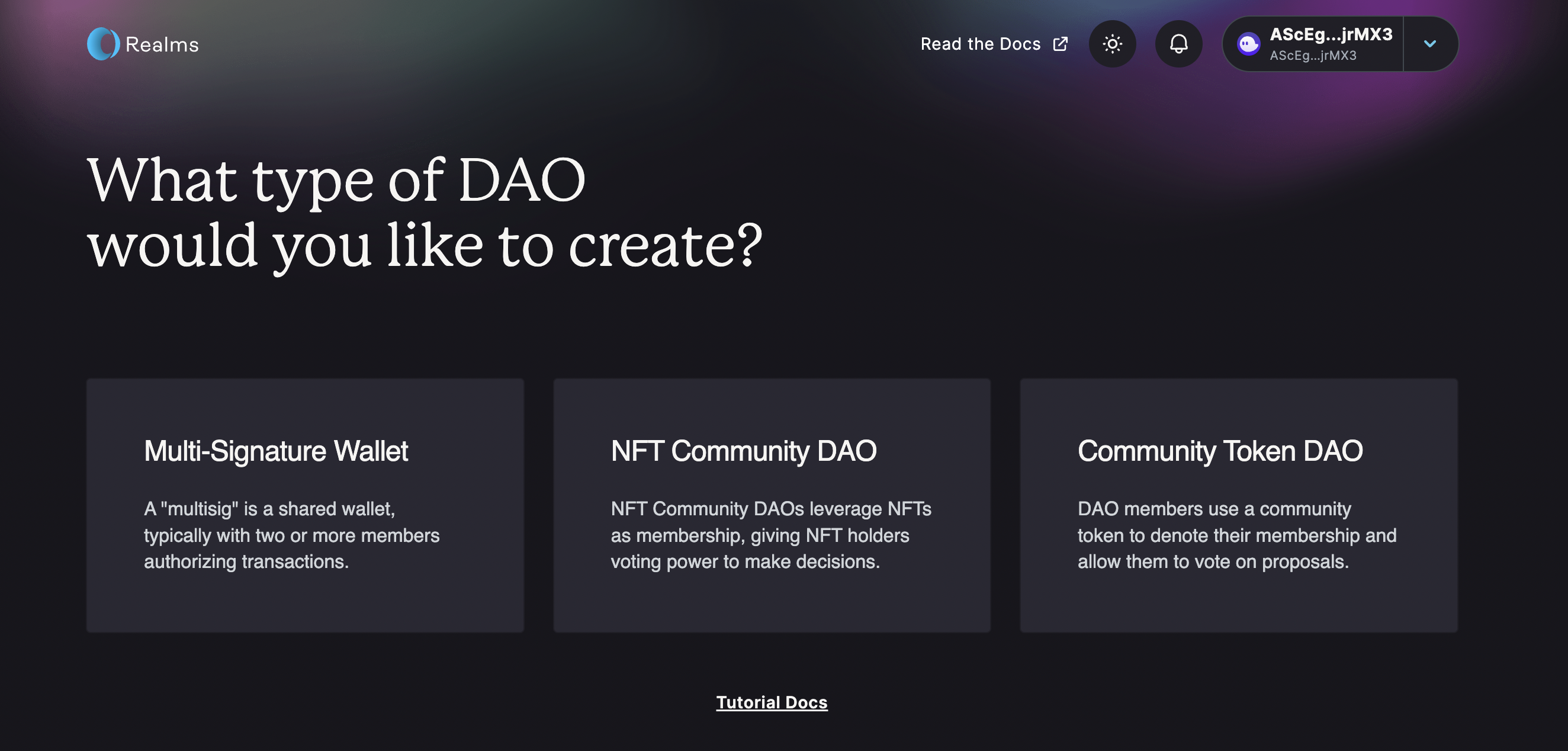Click the Realms wordmark text
Image resolution: width=1568 pixels, height=751 pixels.
tap(162, 44)
